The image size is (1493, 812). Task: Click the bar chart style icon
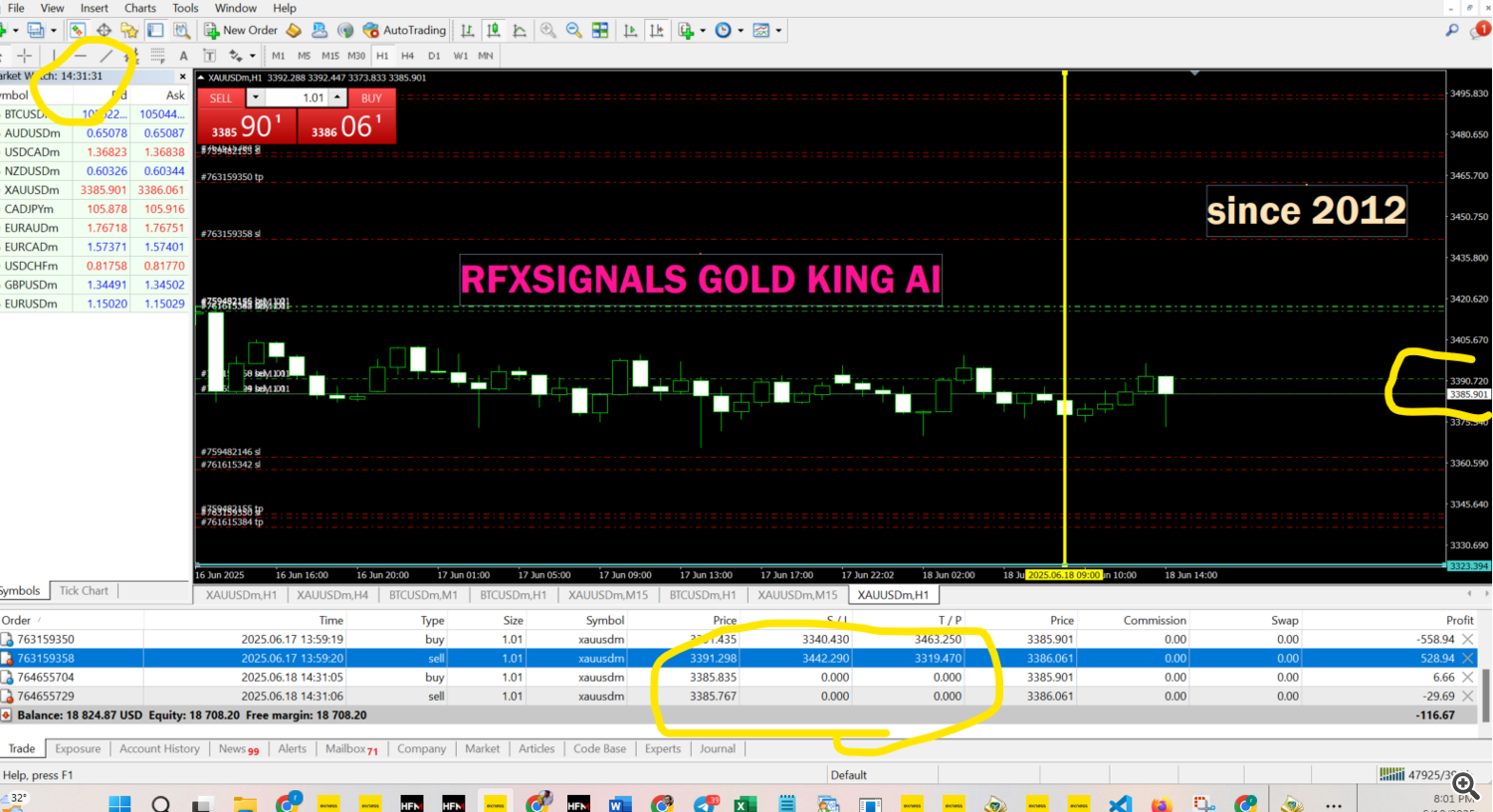[467, 31]
